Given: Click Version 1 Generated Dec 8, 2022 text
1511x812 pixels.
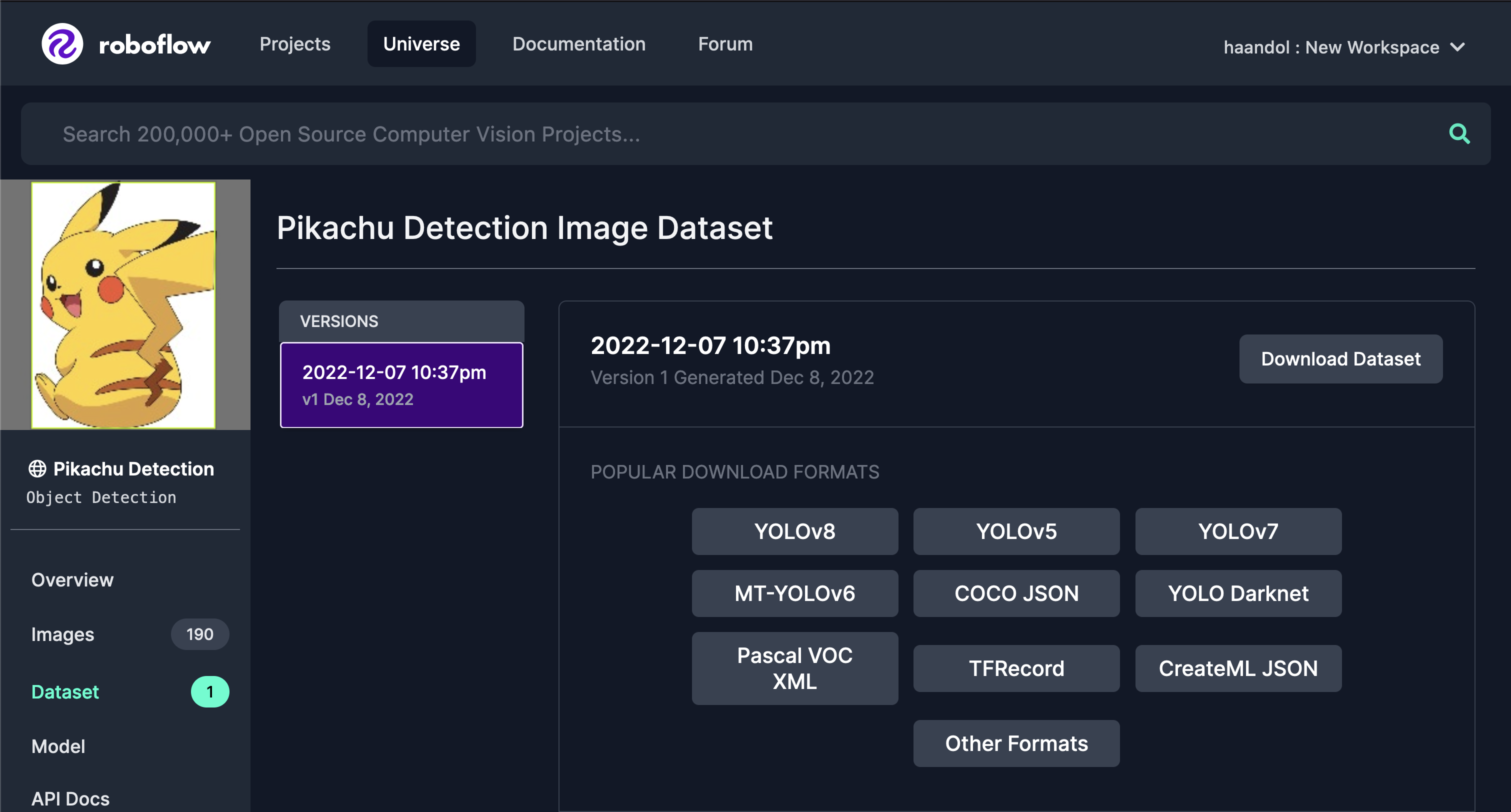Looking at the screenshot, I should pos(732,377).
